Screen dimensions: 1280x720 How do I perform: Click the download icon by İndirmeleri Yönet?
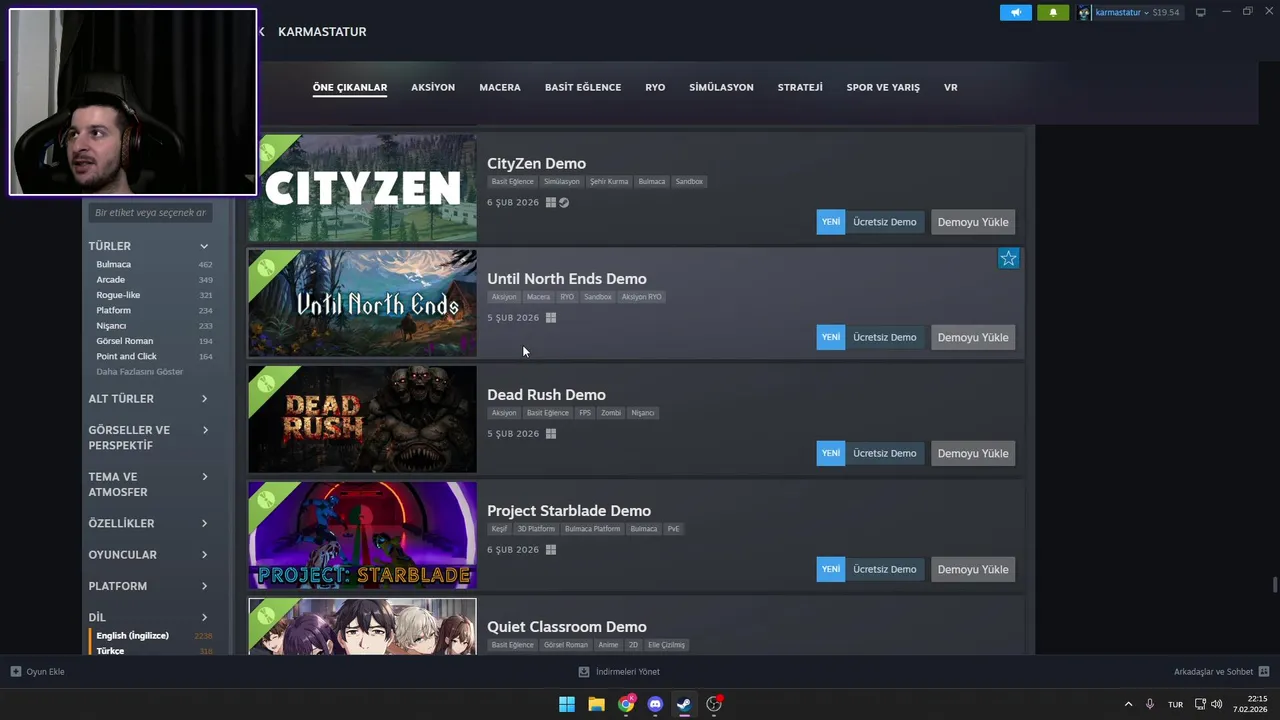coord(584,672)
